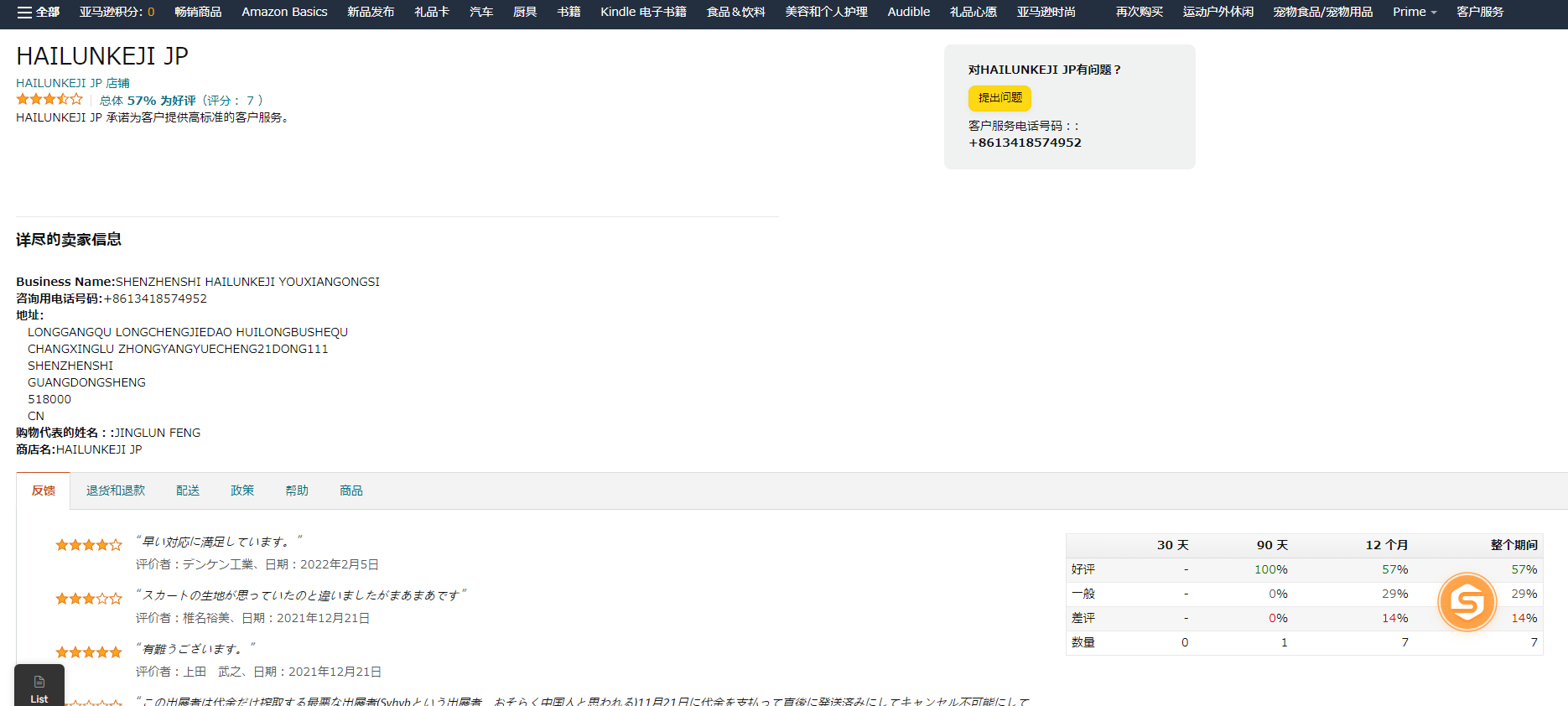Open the 厨具 category
This screenshot has height=706, width=1568.
point(525,12)
